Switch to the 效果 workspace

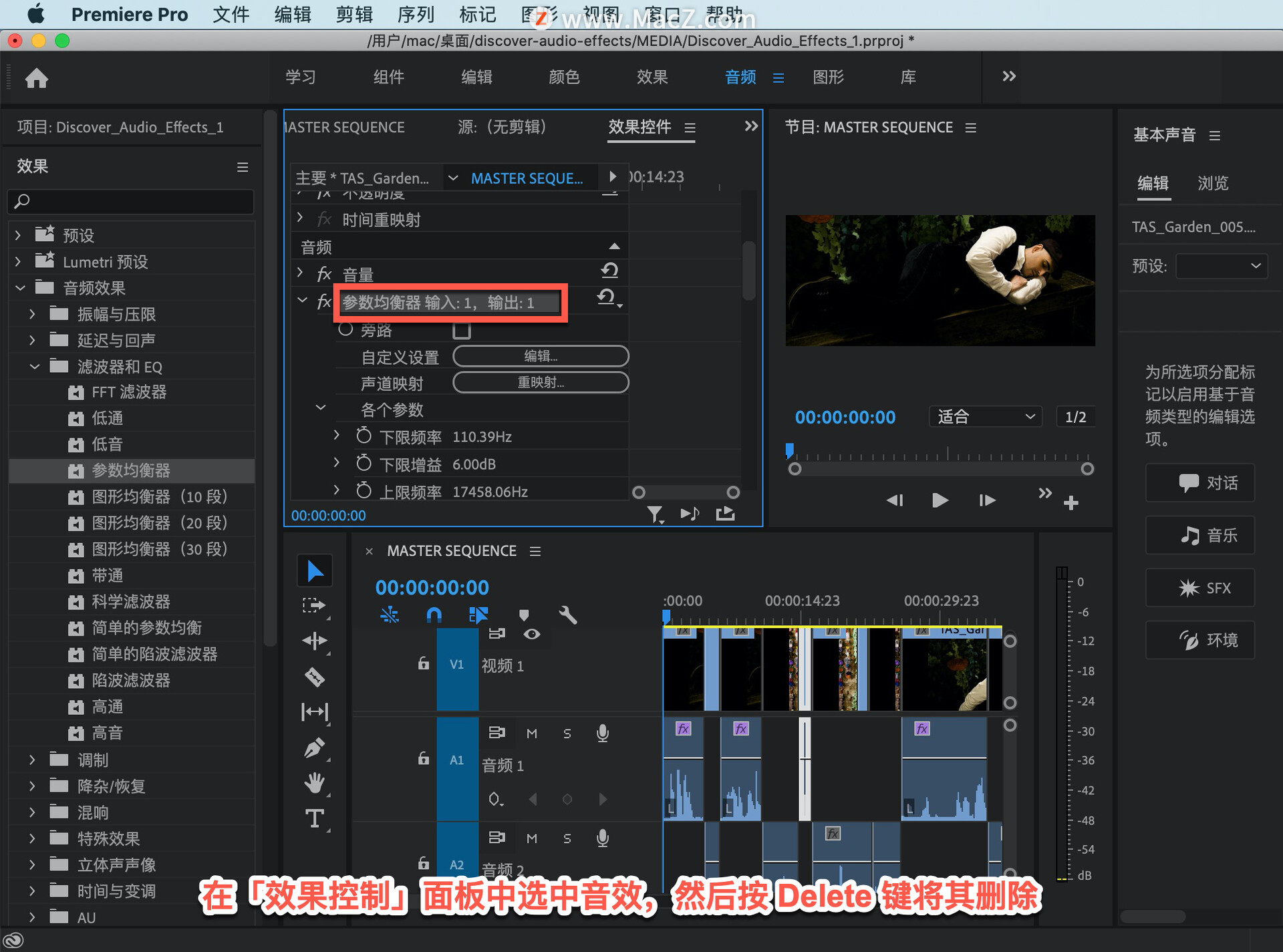652,77
